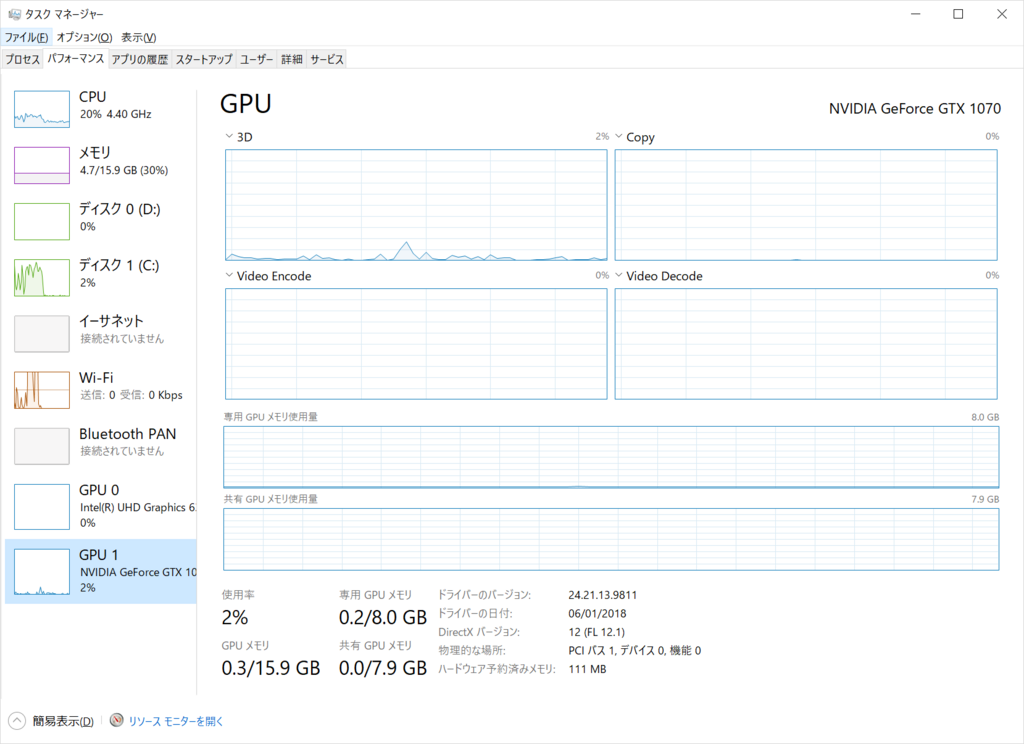Viewport: 1024px width, 744px height.
Task: Click the Copy utilization graph
Action: click(806, 205)
